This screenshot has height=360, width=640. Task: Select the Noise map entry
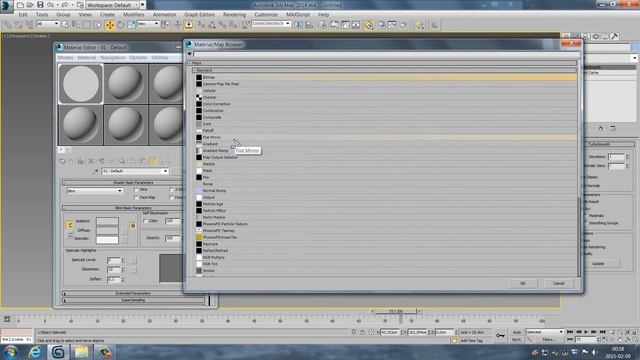[x=386, y=184]
